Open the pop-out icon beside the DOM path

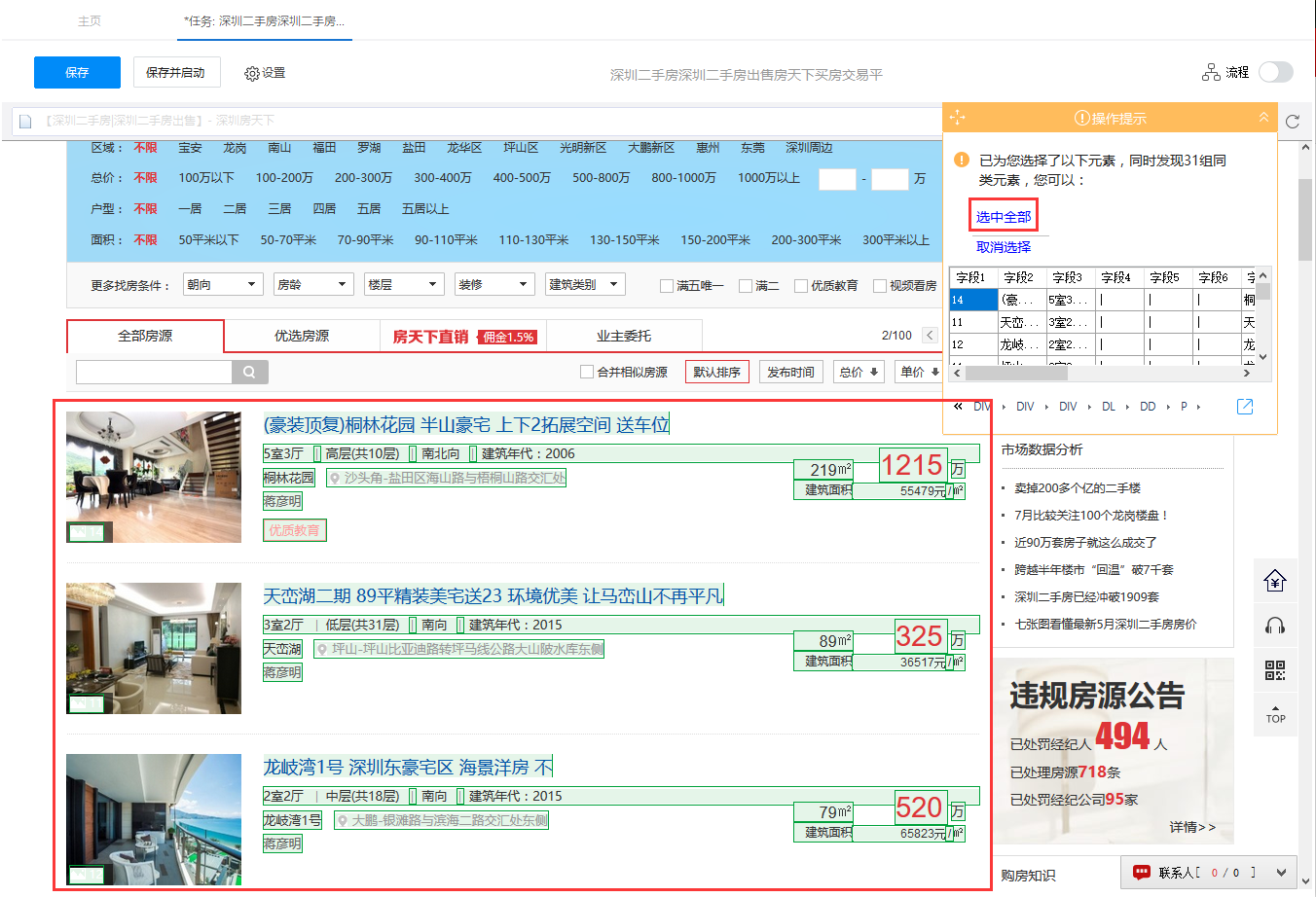(x=1245, y=407)
